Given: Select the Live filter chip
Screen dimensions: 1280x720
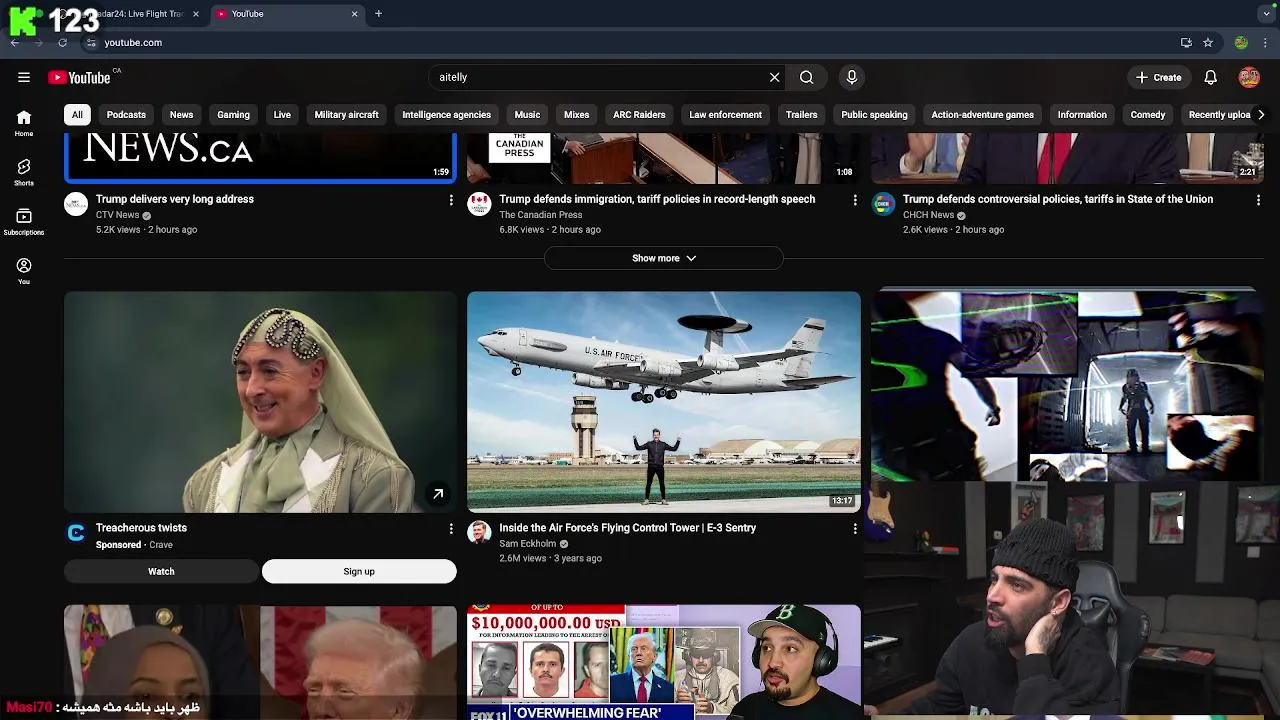Looking at the screenshot, I should point(282,115).
